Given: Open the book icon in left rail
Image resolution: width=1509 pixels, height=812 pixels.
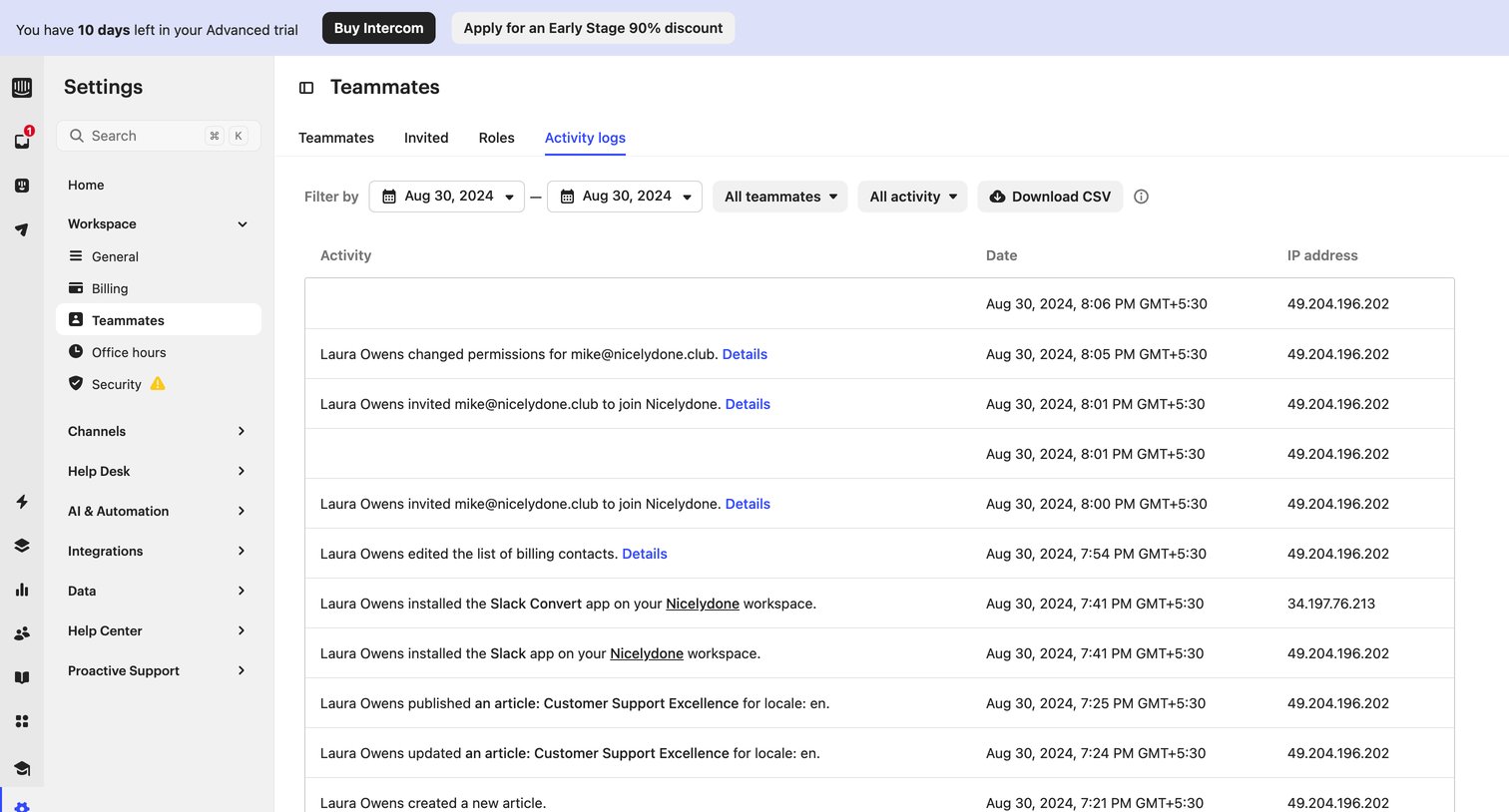Looking at the screenshot, I should click(22, 677).
